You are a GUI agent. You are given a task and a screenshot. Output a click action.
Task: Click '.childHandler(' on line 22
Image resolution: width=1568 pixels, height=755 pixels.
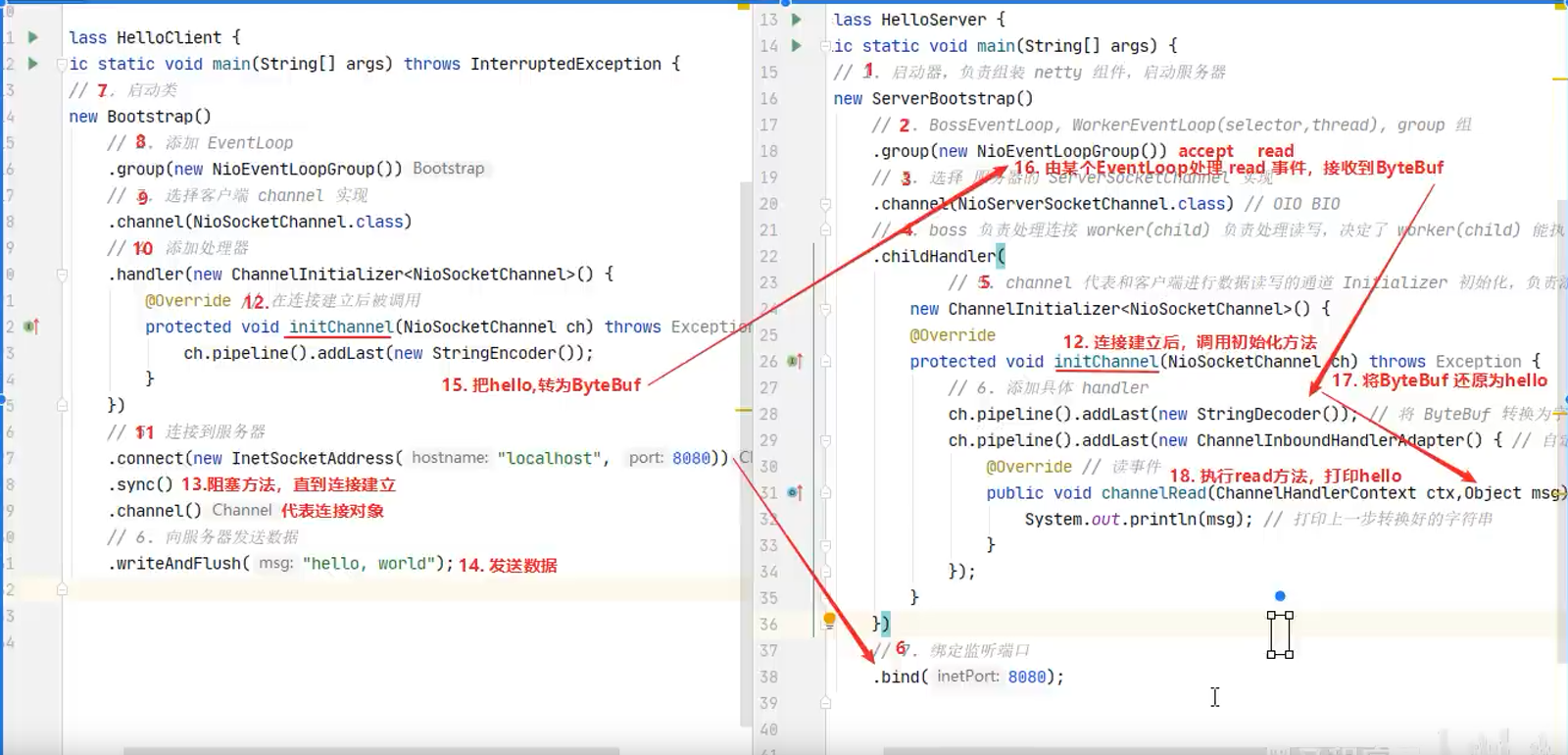939,257
